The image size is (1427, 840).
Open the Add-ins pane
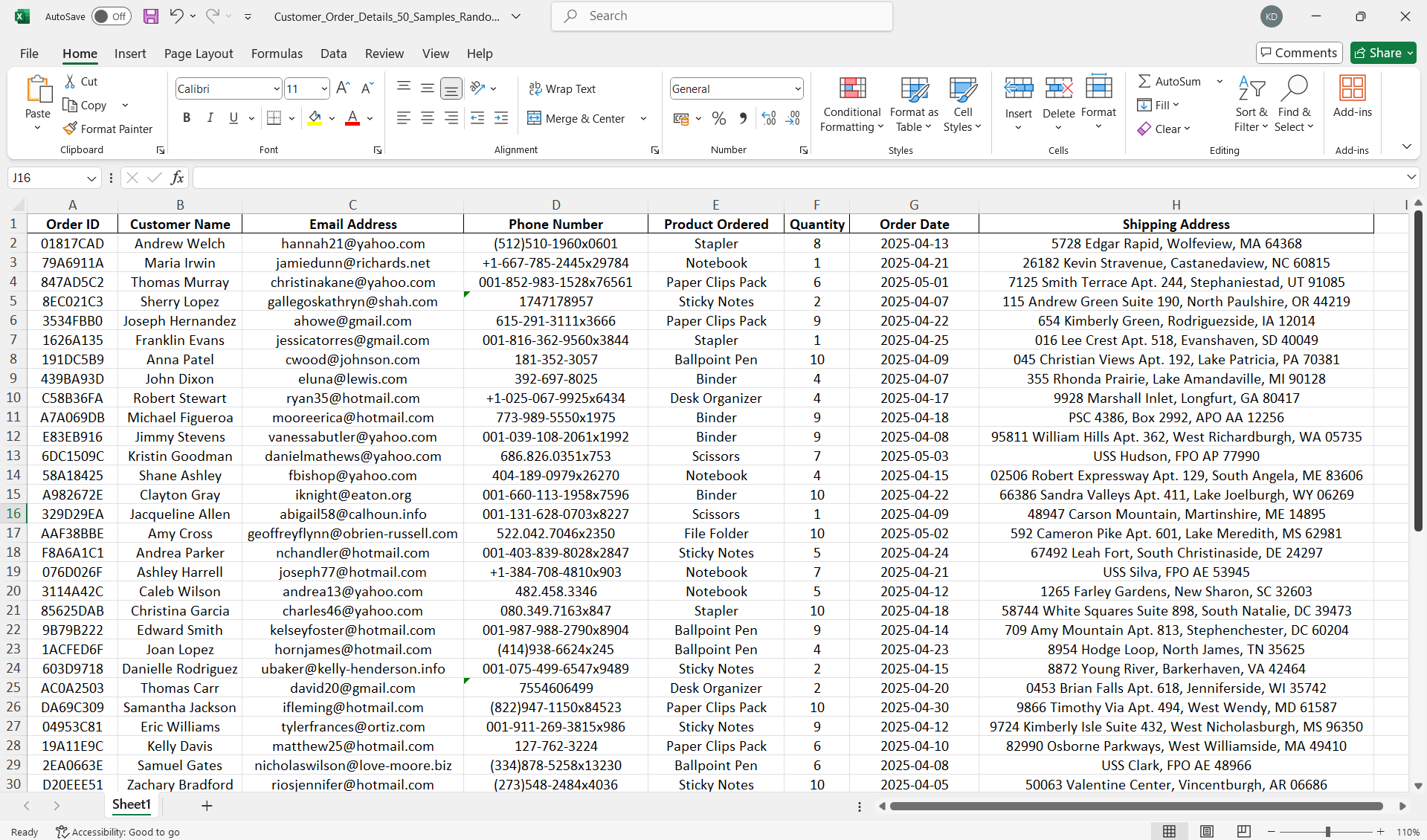coord(1352,97)
